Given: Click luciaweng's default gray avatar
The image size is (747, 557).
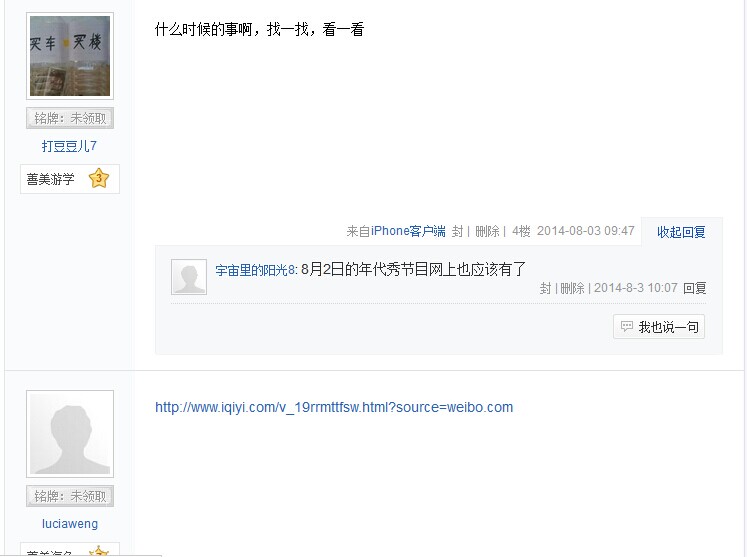Looking at the screenshot, I should [70, 434].
